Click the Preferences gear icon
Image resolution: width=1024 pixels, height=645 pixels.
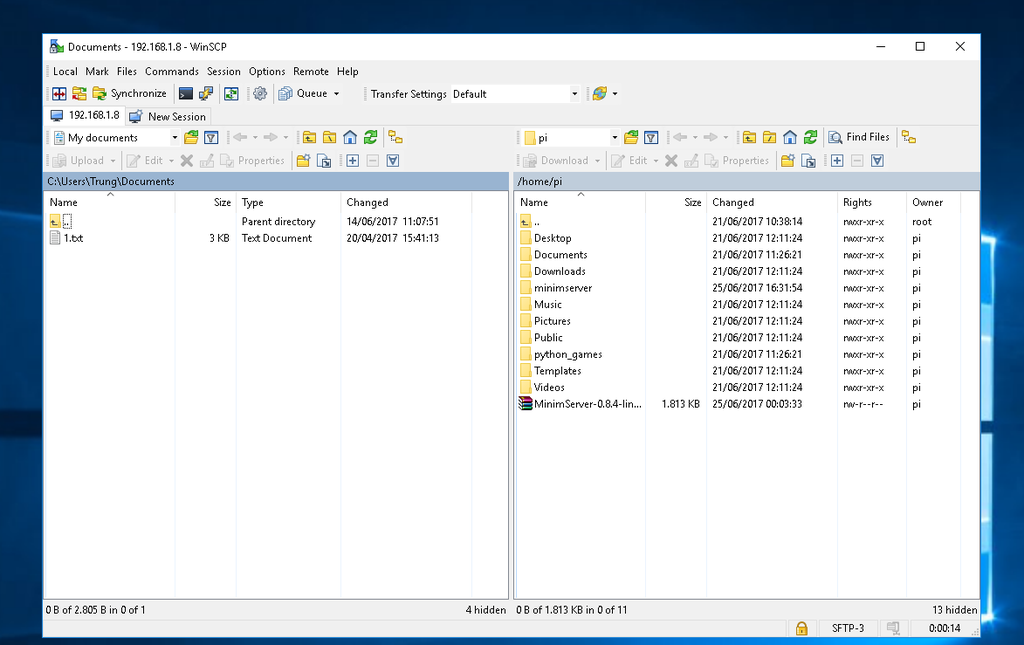pyautogui.click(x=260, y=94)
